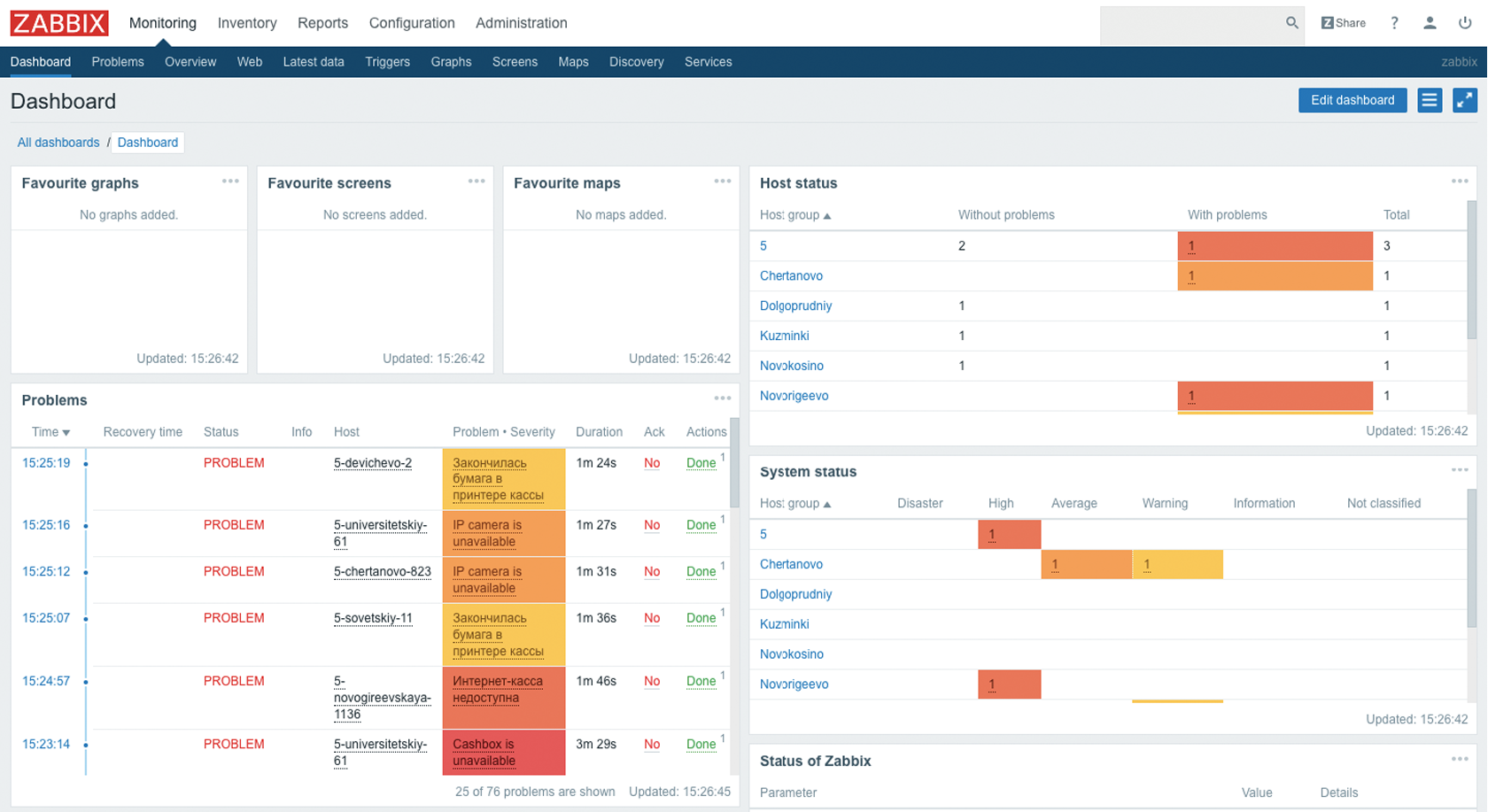Click the Edit dashboard button

[x=1352, y=100]
